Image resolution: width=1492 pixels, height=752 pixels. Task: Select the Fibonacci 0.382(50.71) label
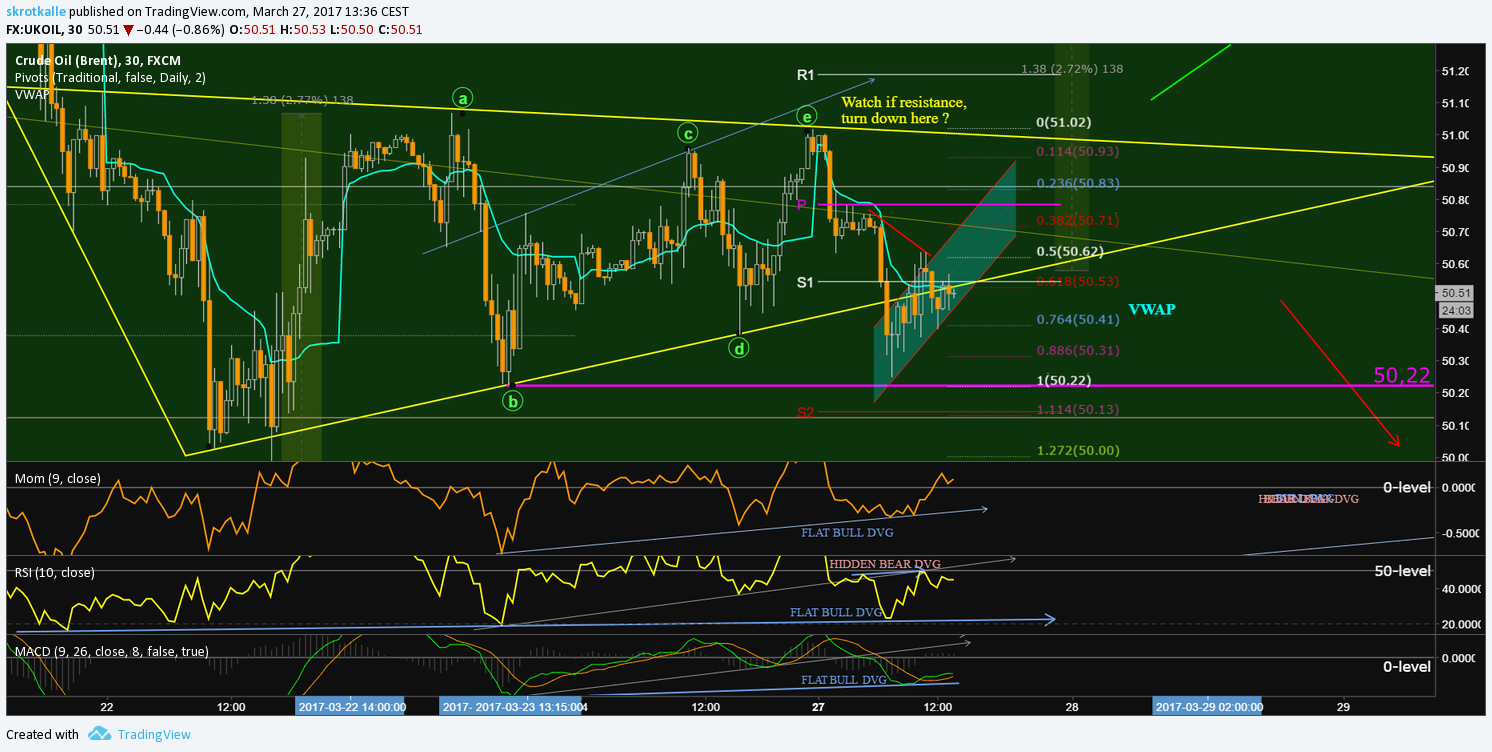tap(1077, 219)
